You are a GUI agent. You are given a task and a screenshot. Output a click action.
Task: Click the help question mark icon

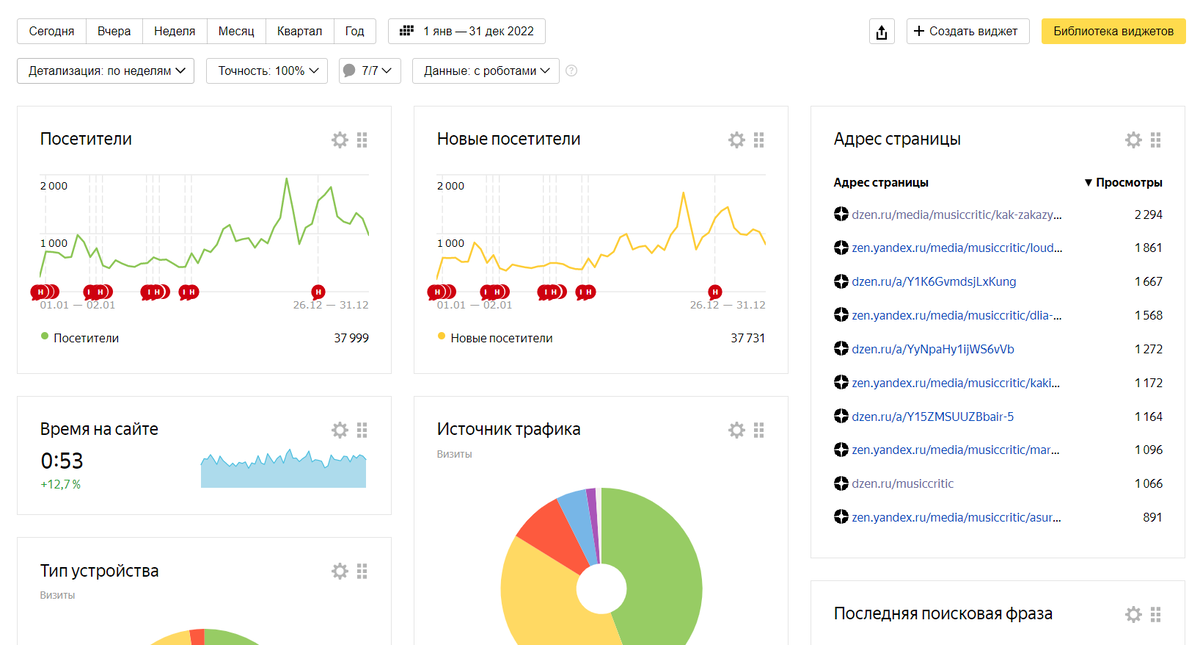[572, 71]
